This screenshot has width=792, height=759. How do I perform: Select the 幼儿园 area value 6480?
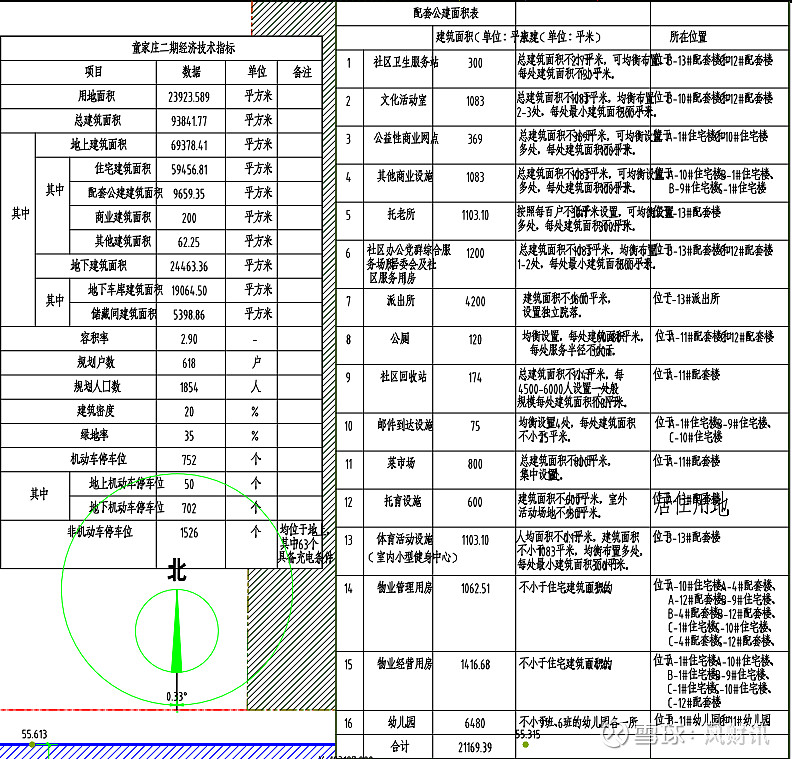click(475, 724)
